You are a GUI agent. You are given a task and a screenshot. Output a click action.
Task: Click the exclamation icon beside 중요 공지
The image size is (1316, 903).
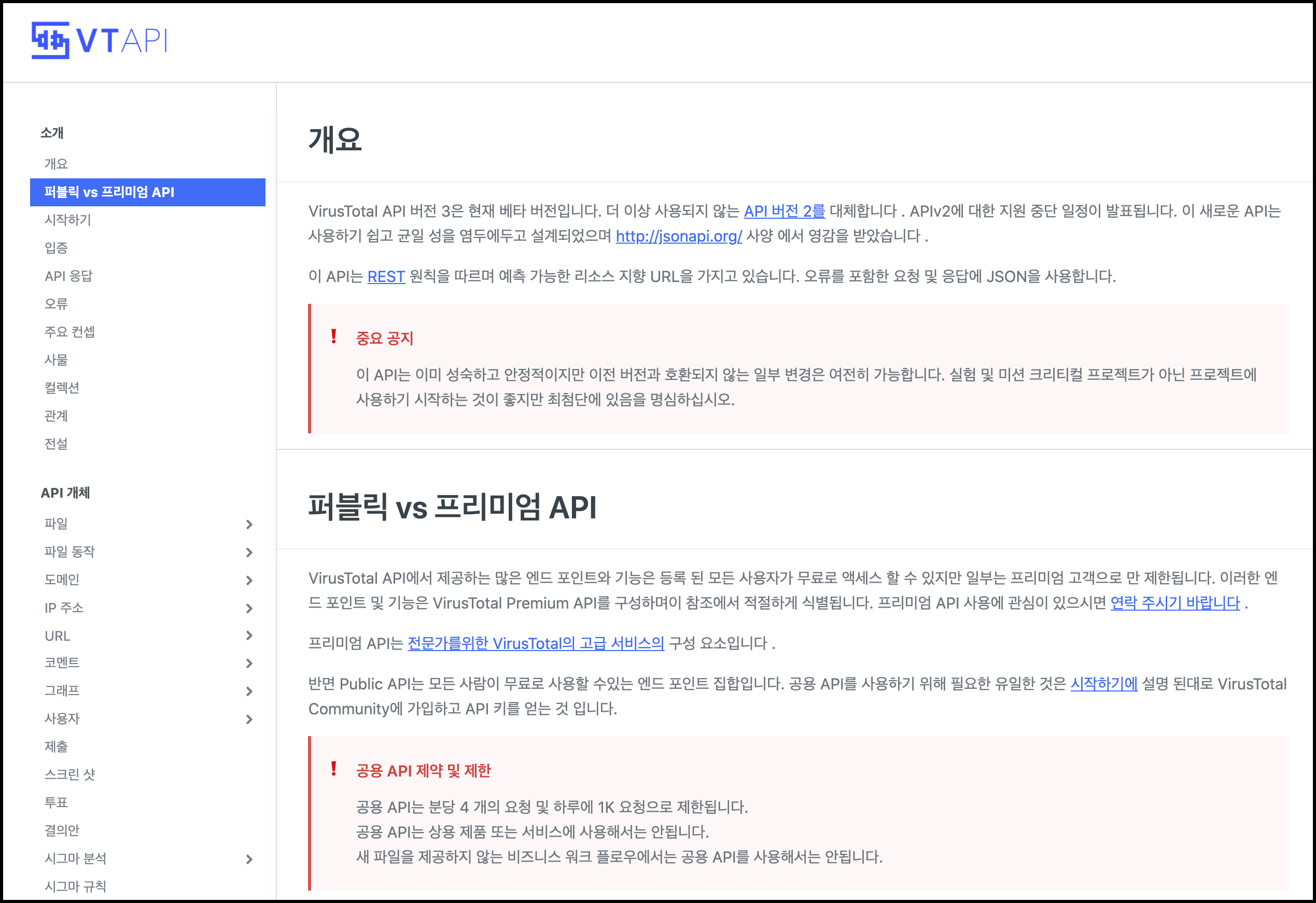(x=333, y=337)
